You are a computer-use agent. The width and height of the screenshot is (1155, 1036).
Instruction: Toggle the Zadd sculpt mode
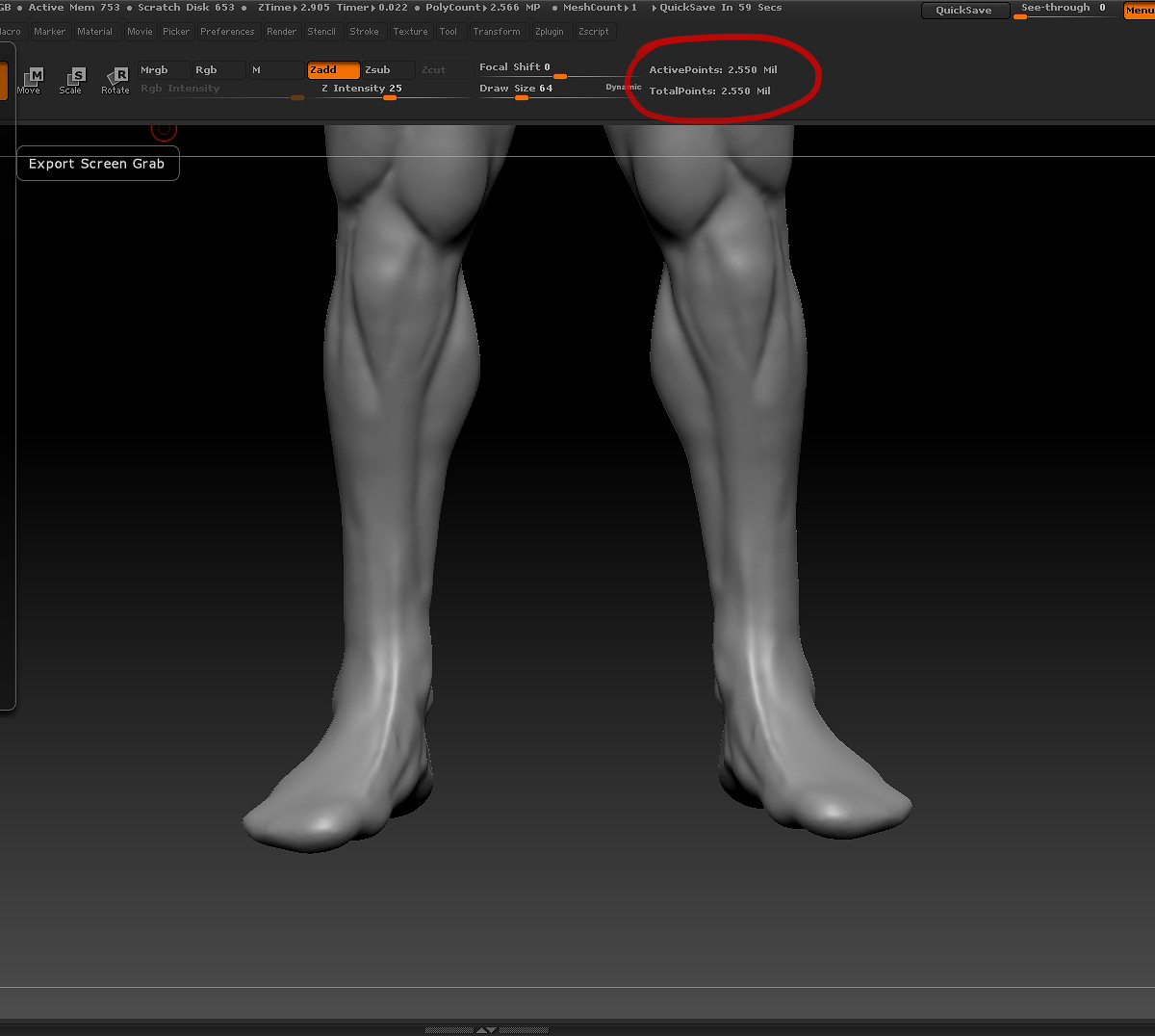pos(334,70)
